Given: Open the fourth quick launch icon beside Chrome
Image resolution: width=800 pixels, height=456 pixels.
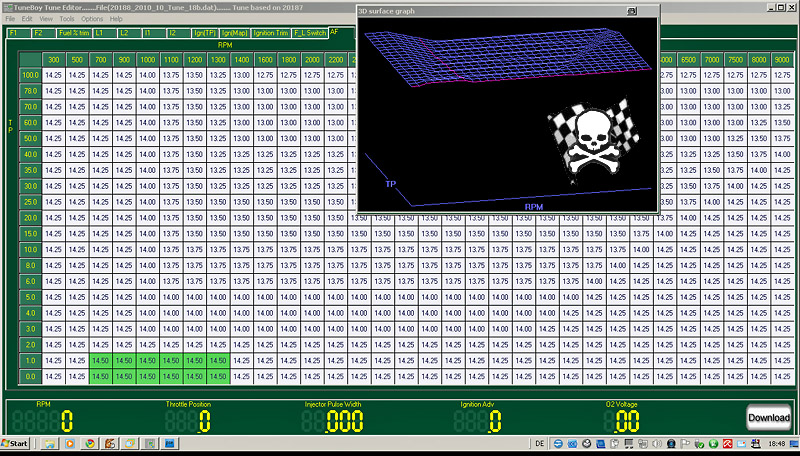Looking at the screenshot, I should [x=110, y=443].
